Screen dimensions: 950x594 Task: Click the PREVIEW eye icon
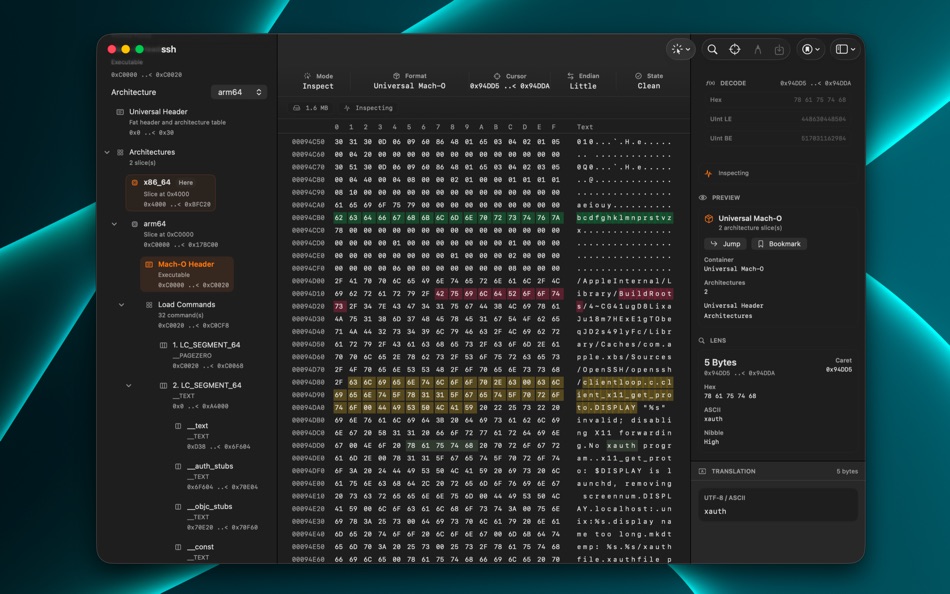tap(703, 198)
